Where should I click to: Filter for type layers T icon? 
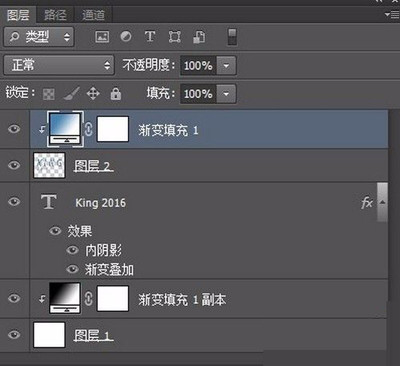tap(150, 36)
